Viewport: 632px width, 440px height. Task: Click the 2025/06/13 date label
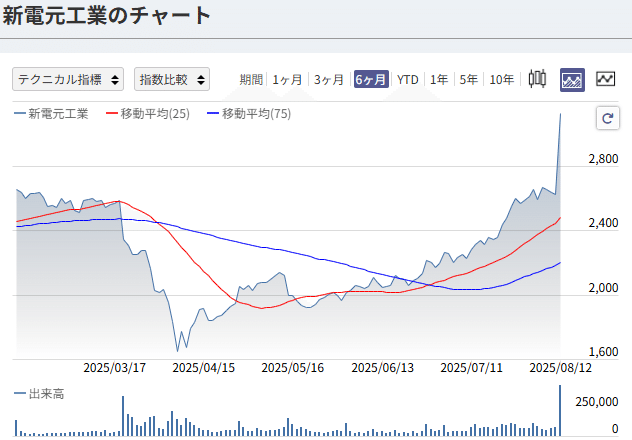383,367
